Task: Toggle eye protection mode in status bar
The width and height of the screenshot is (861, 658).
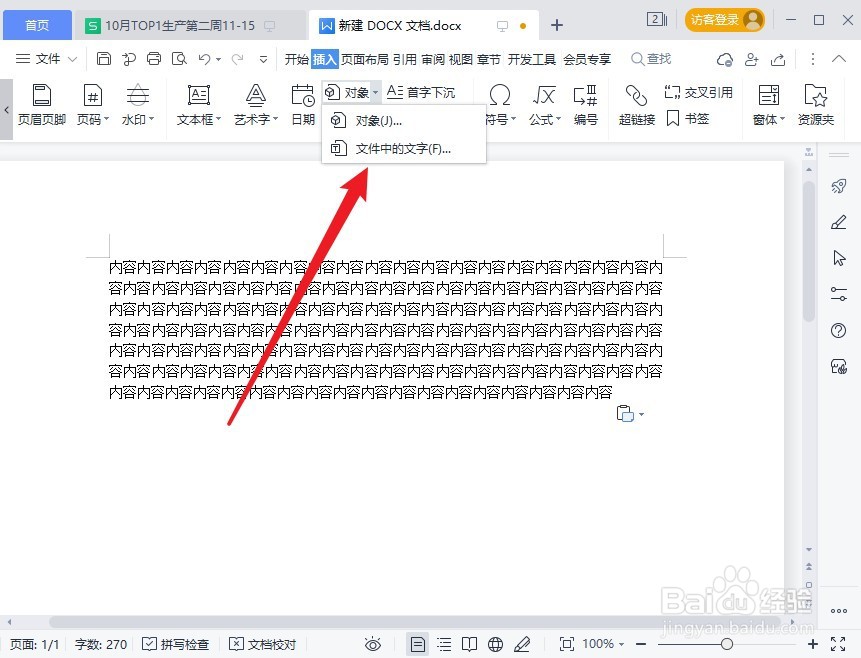Action: 373,644
